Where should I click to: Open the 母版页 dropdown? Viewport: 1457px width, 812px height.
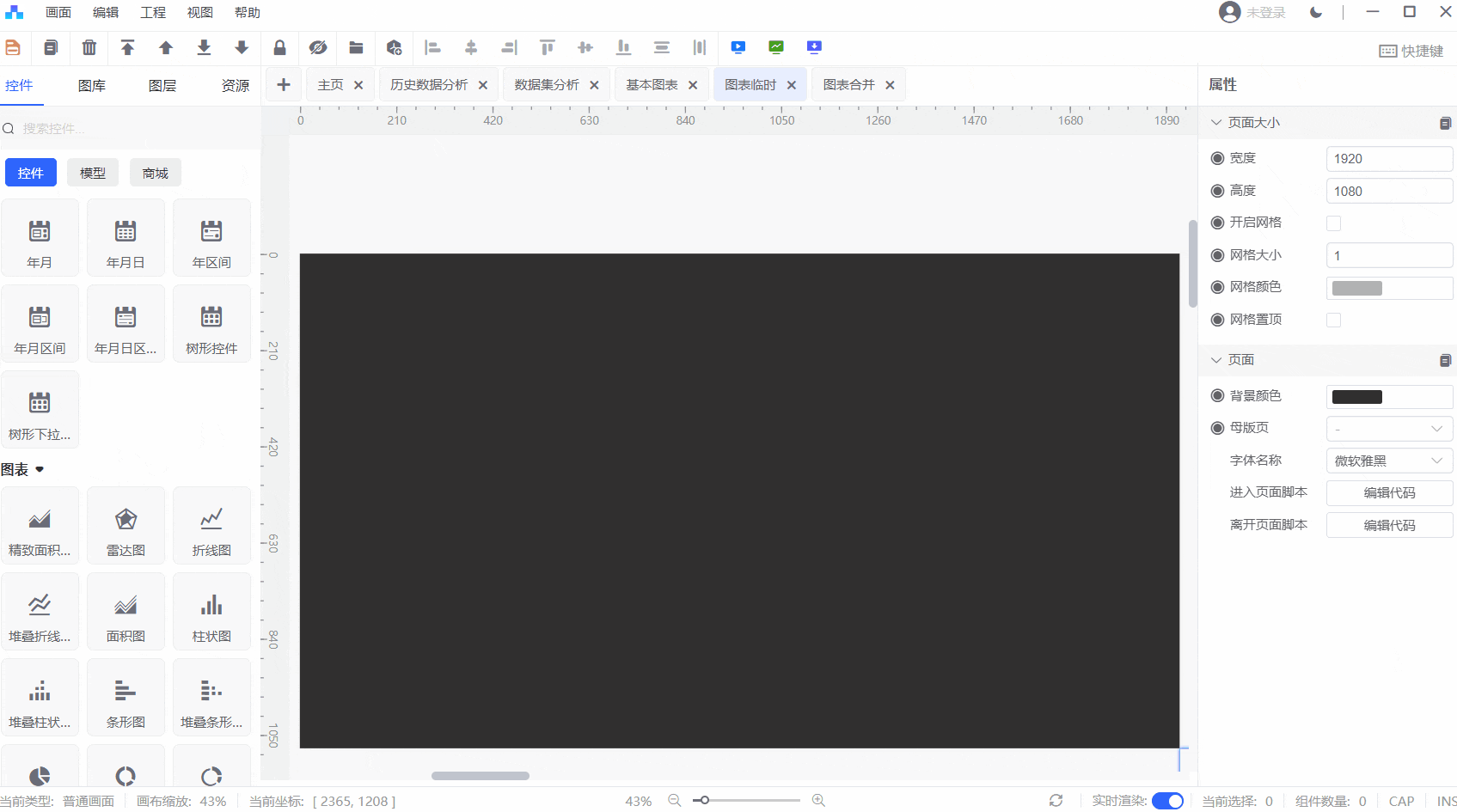[1388, 429]
